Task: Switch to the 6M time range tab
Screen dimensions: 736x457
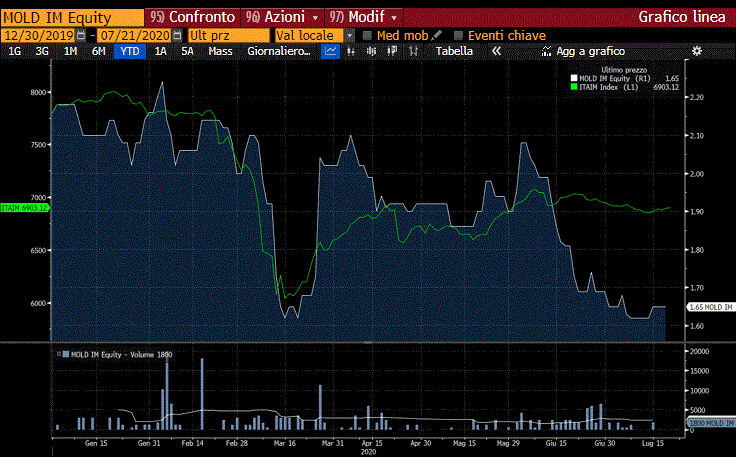Action: (99, 51)
